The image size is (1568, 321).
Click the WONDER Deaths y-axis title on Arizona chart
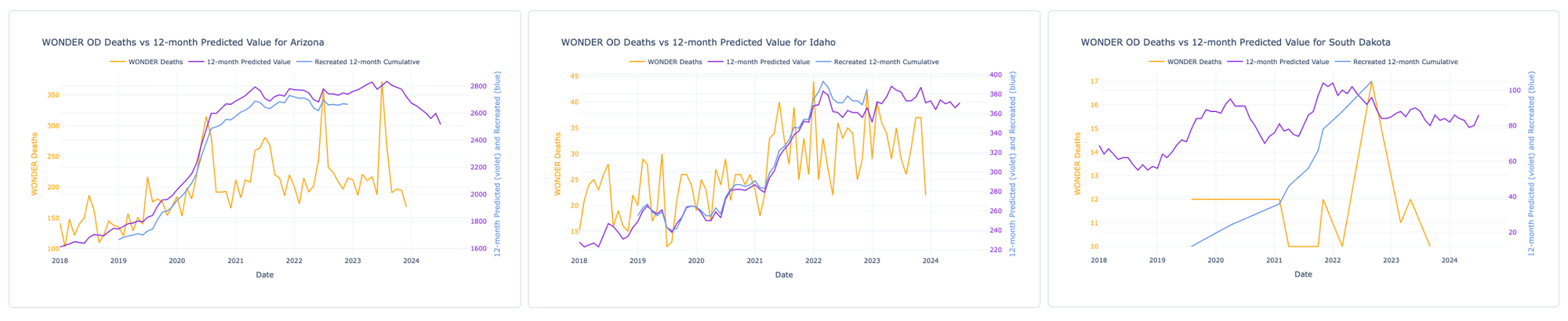tap(34, 164)
